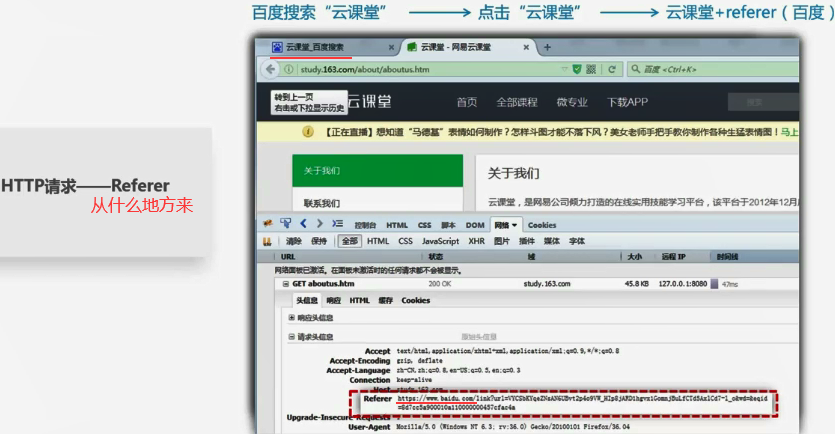Click the green shield icon in address bar
This screenshot has height=434, width=835.
tap(577, 69)
